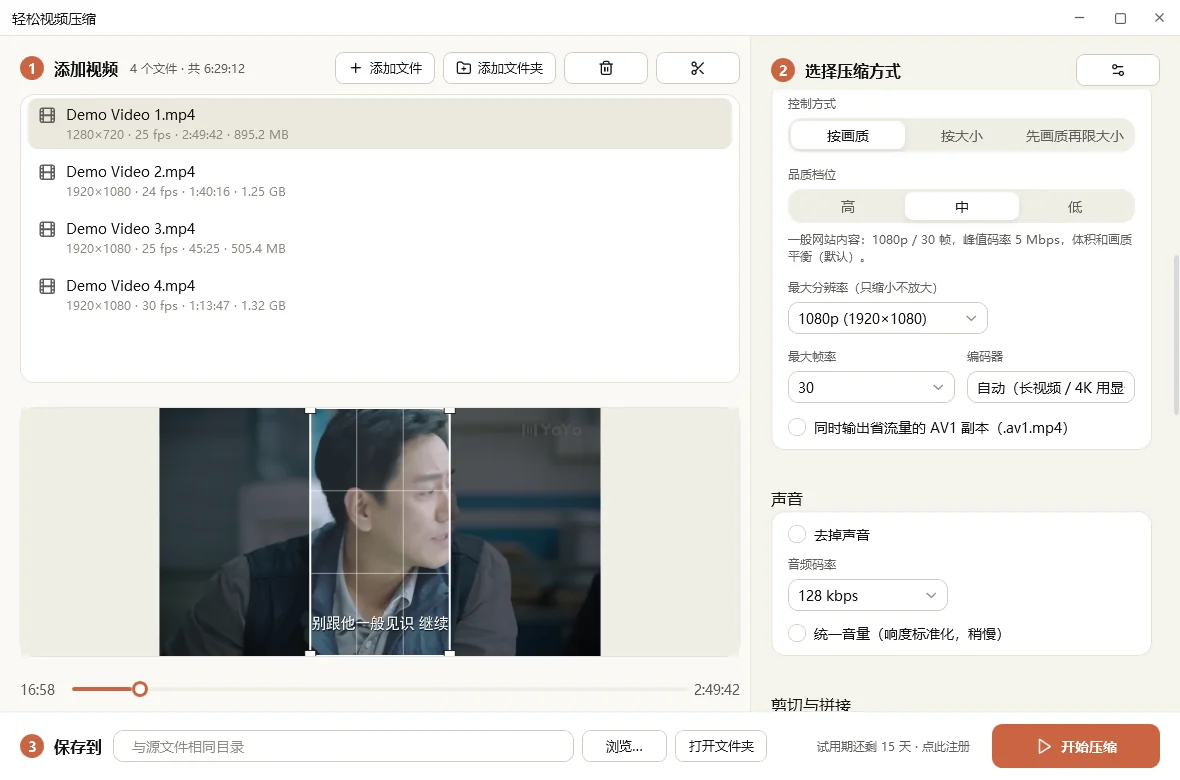Click 选择压缩方式 heading
Screen dimensions: 1180x780
(x=853, y=72)
